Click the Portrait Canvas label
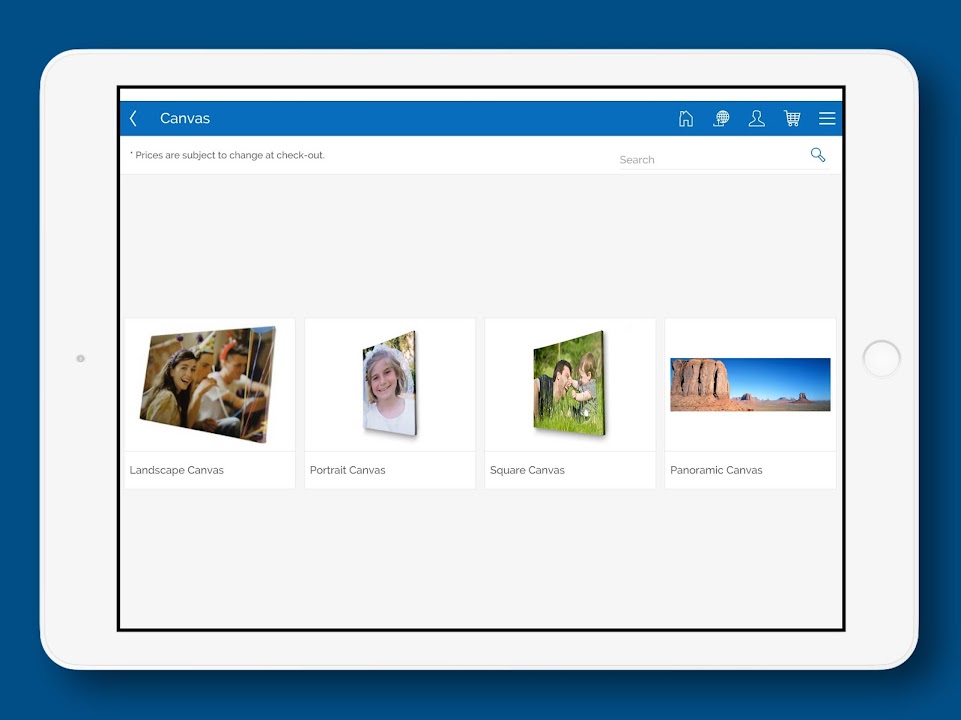Screen dimensions: 961x720 point(347,470)
